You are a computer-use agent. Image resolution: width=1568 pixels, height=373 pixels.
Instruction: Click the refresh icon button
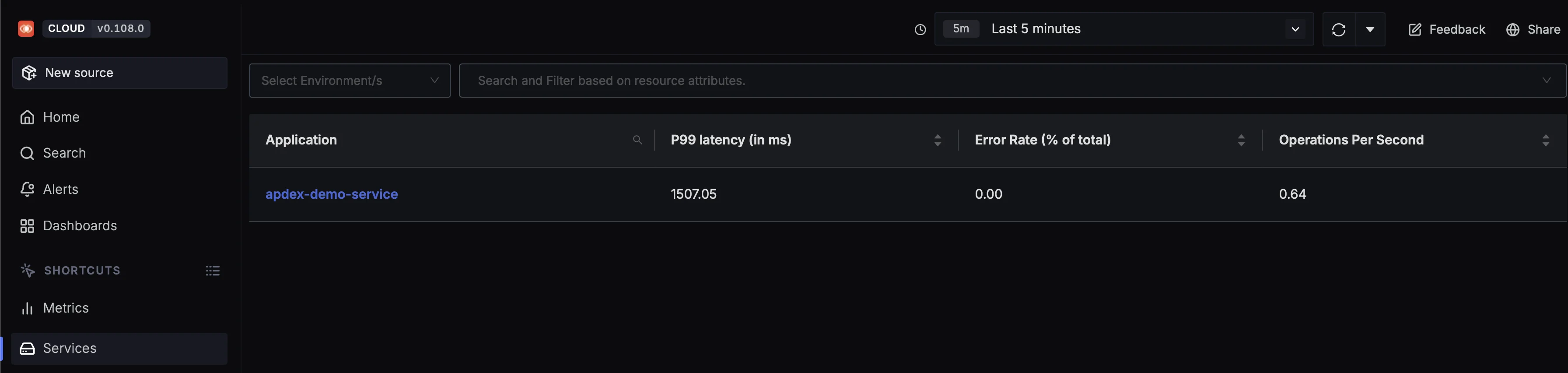tap(1338, 29)
